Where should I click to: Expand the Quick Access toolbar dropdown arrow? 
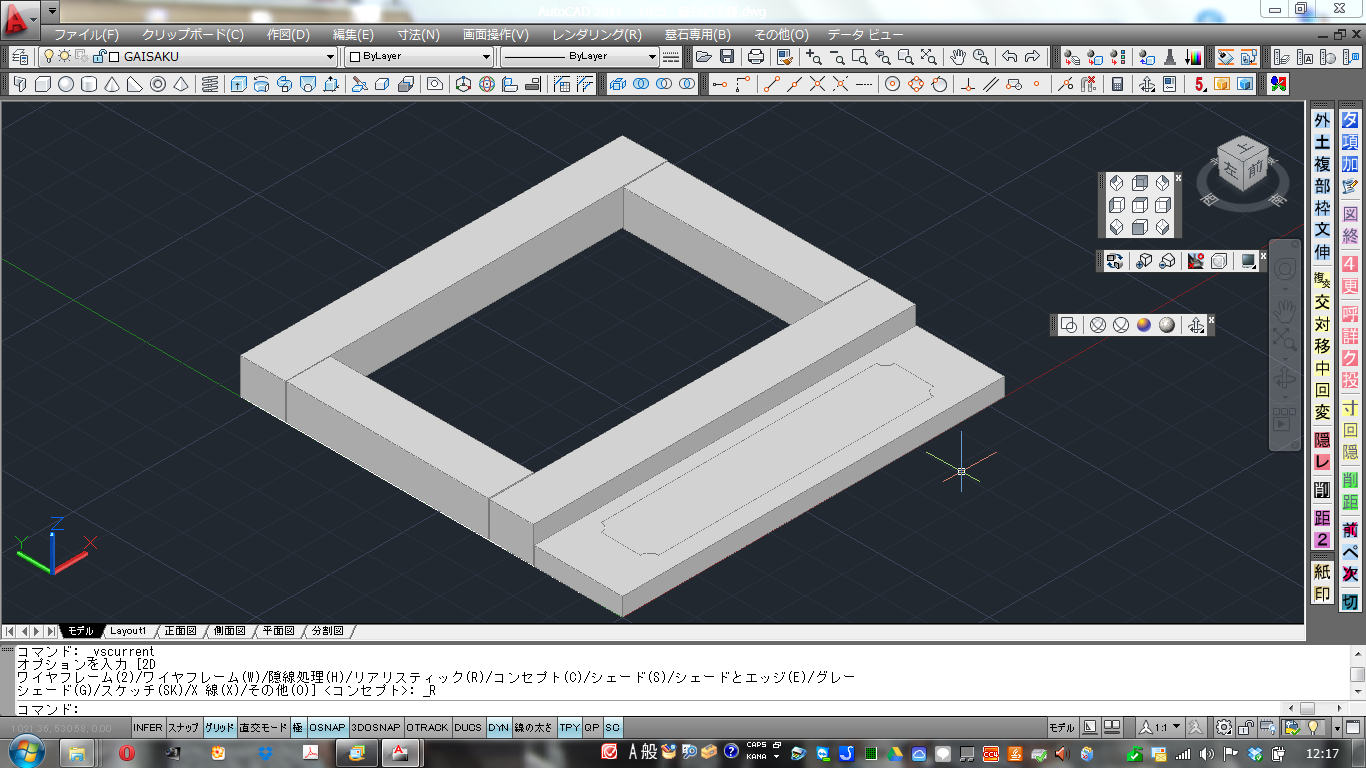pyautogui.click(x=52, y=11)
